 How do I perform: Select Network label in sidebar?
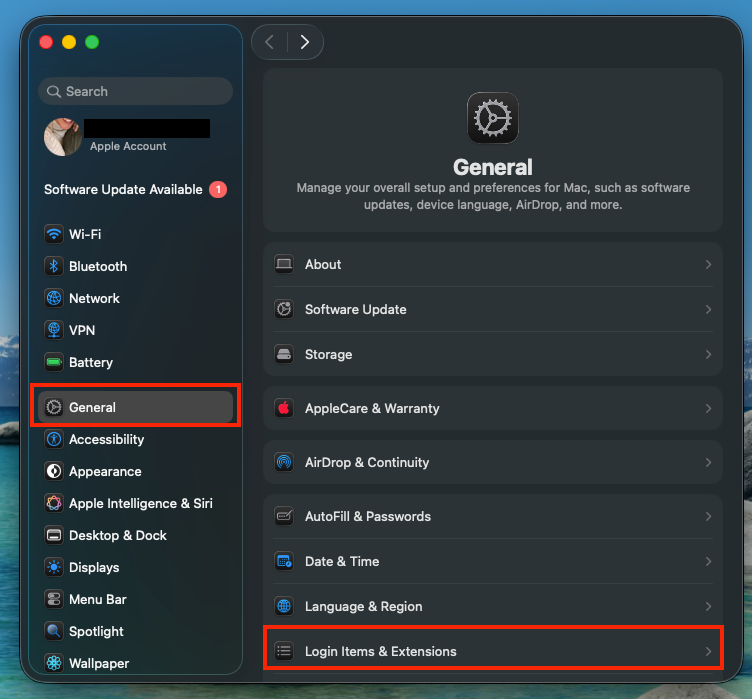click(x=94, y=298)
